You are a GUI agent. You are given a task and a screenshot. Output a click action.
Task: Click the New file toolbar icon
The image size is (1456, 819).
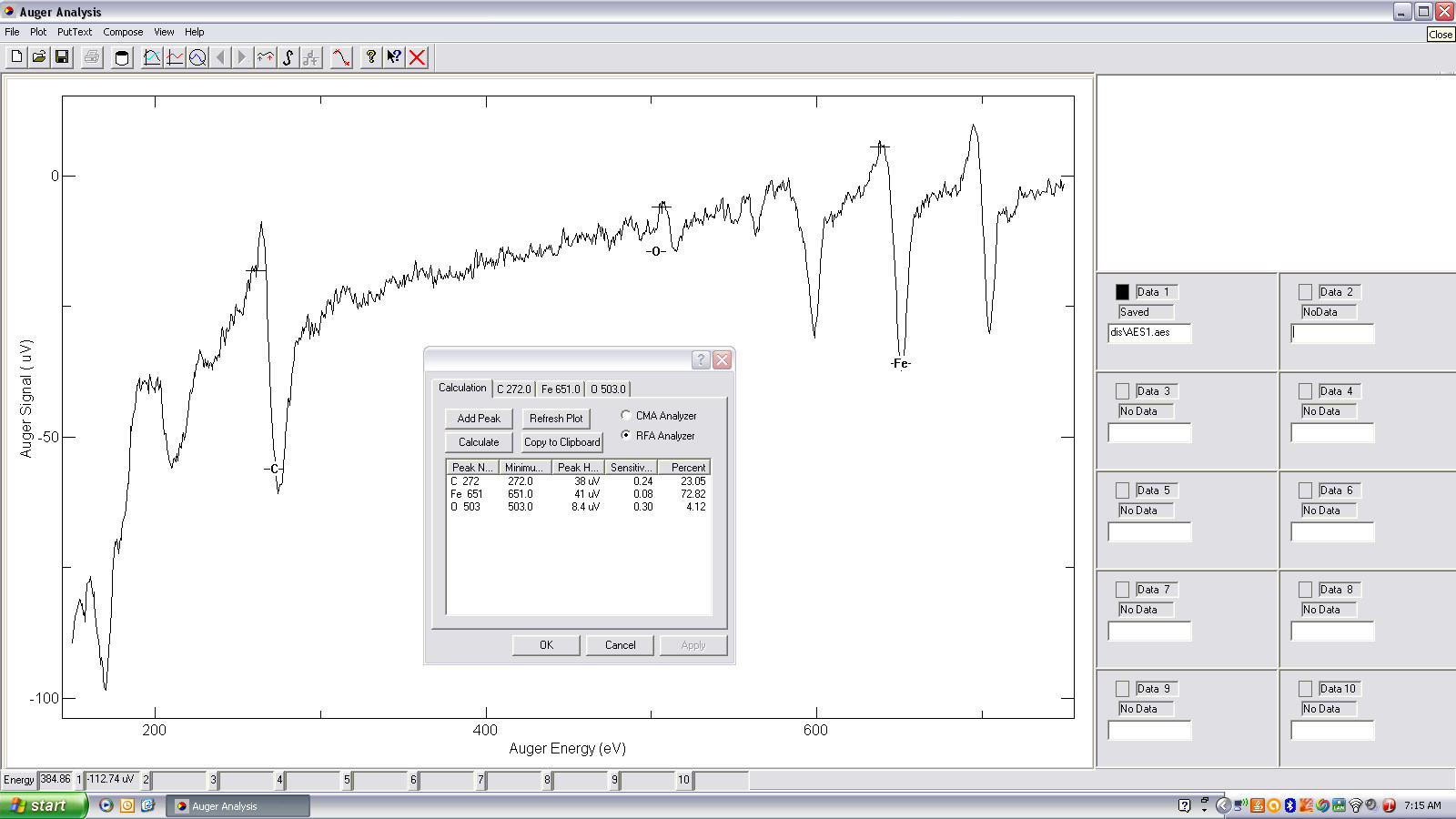16,57
